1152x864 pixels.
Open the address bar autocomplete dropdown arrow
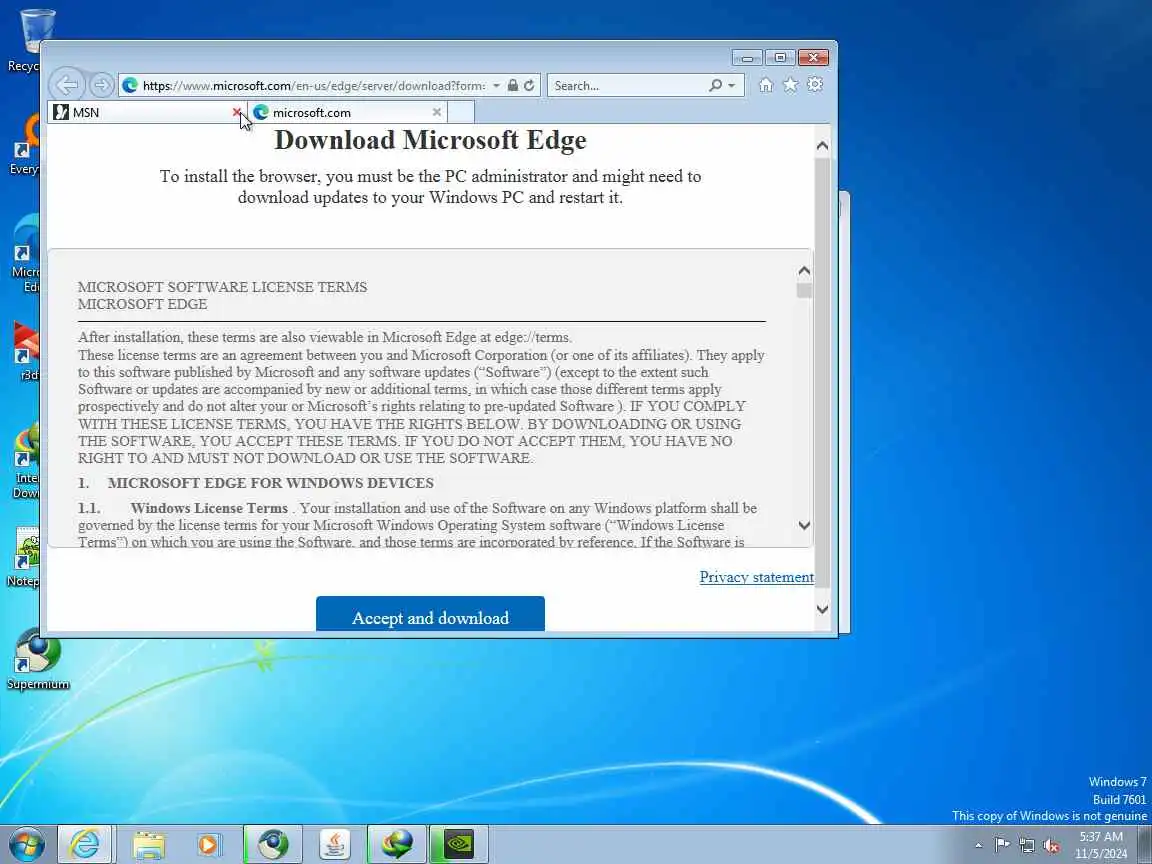[x=497, y=85]
